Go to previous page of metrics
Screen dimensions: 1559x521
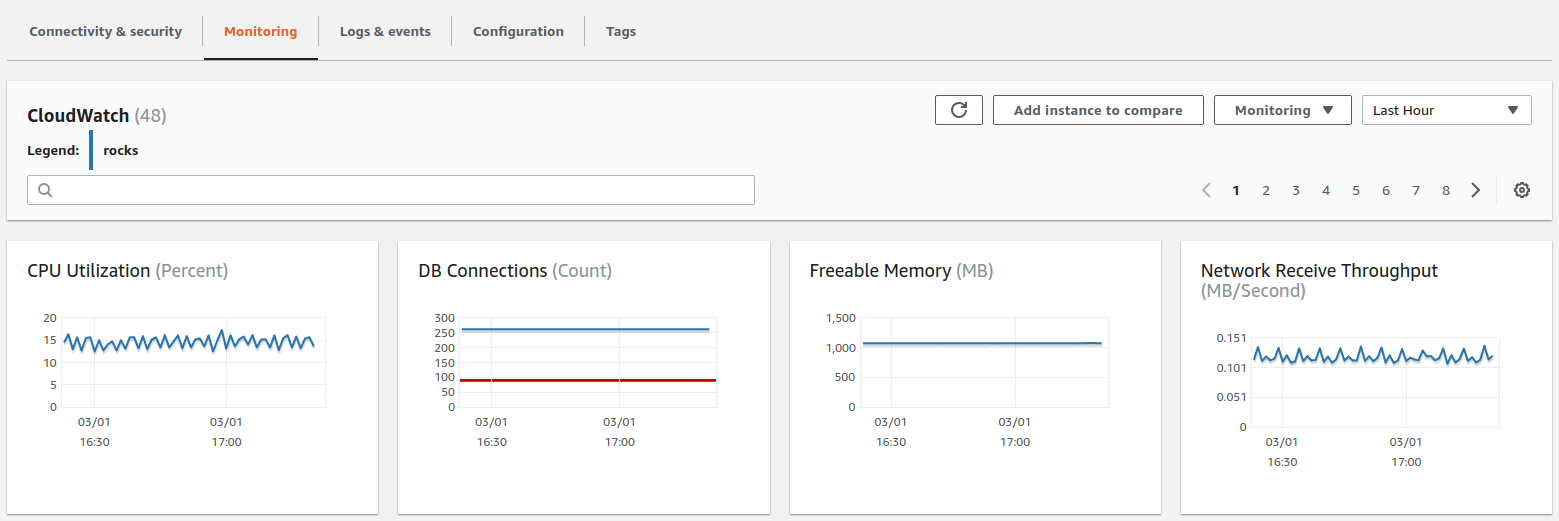coord(1206,190)
